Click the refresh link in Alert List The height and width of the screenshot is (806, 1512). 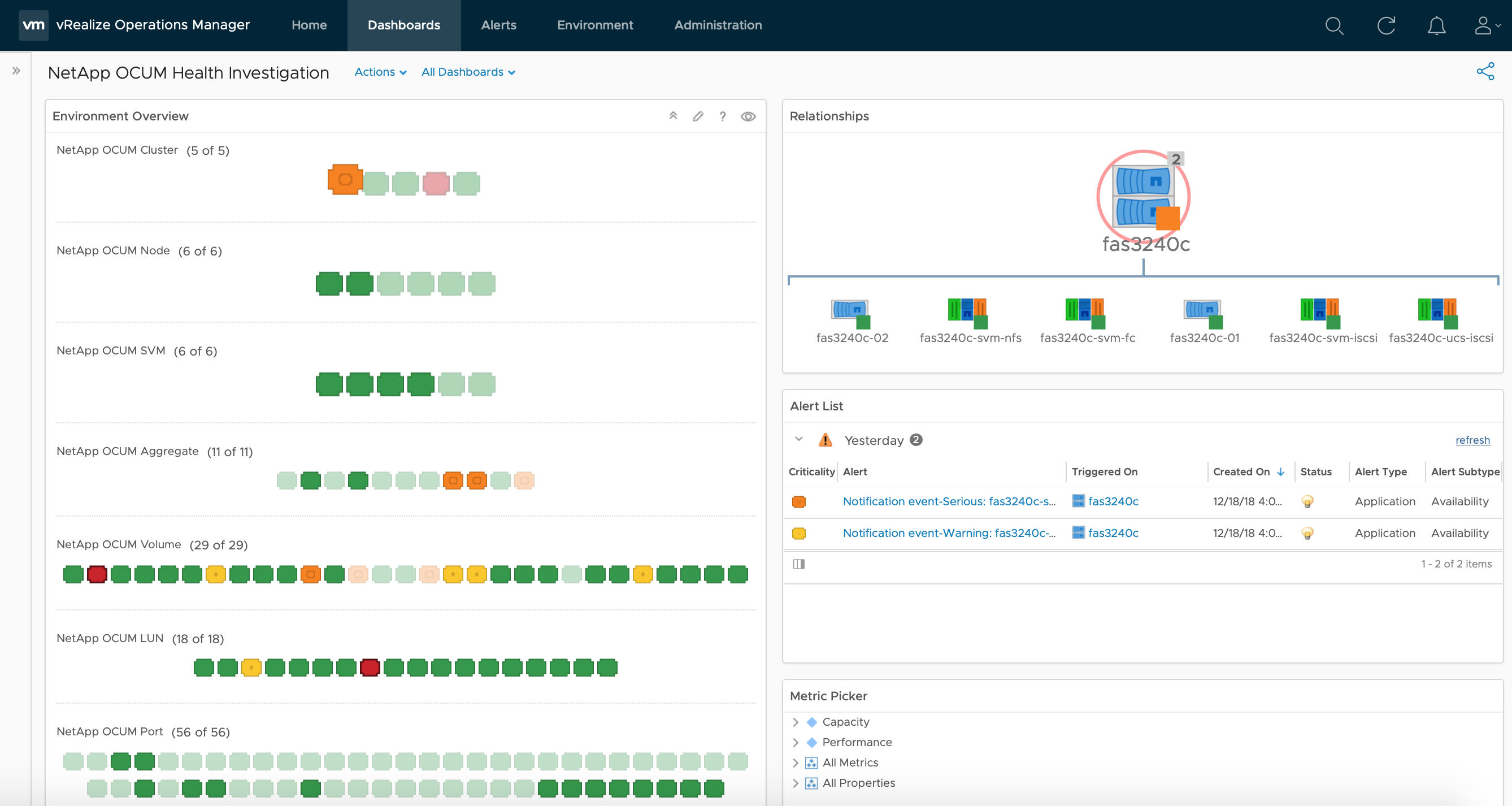pos(1472,440)
